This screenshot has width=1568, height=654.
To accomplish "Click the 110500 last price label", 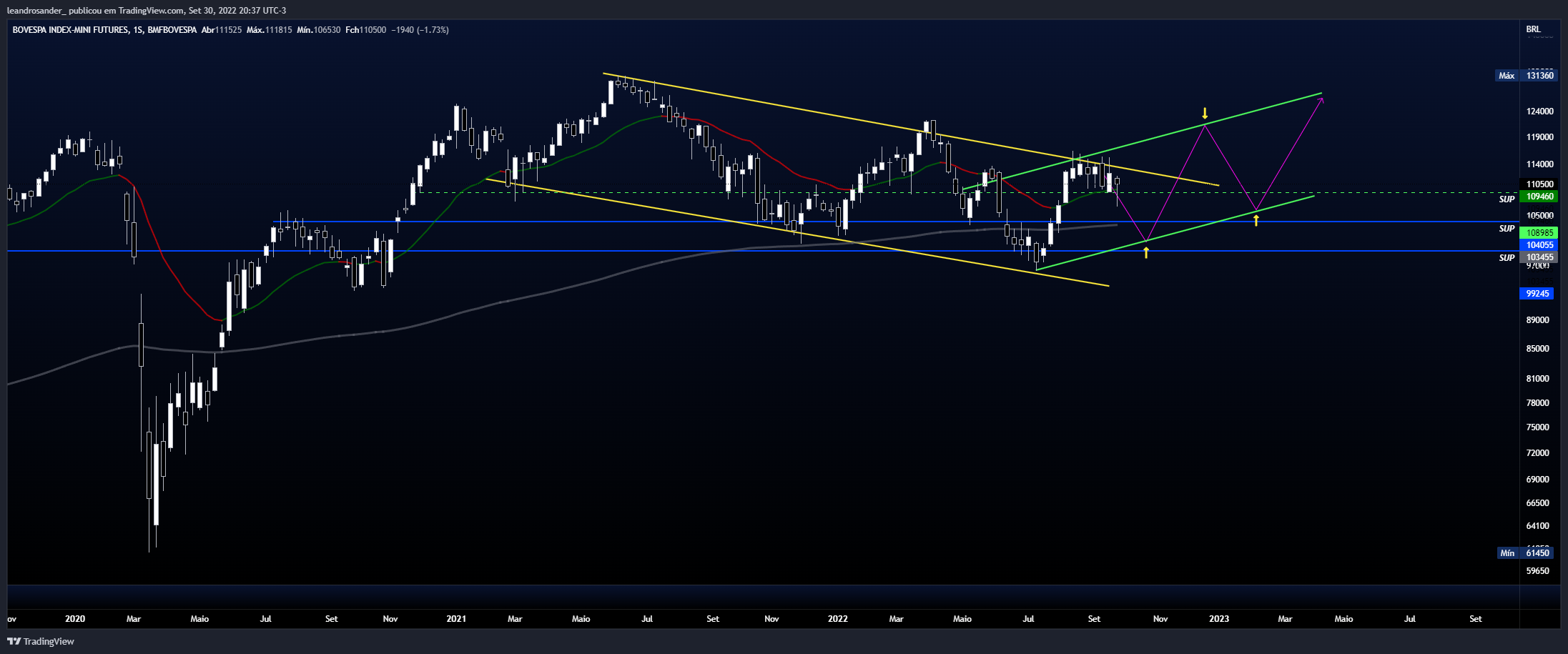I will tap(1539, 184).
